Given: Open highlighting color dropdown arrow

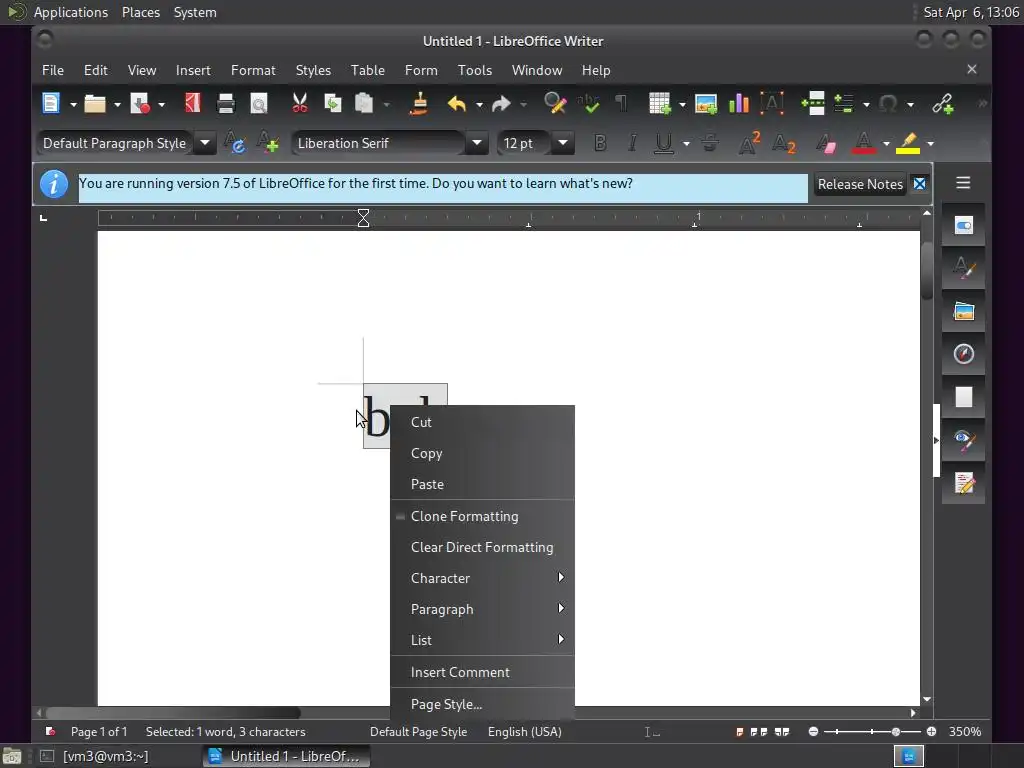Looking at the screenshot, I should pos(931,144).
